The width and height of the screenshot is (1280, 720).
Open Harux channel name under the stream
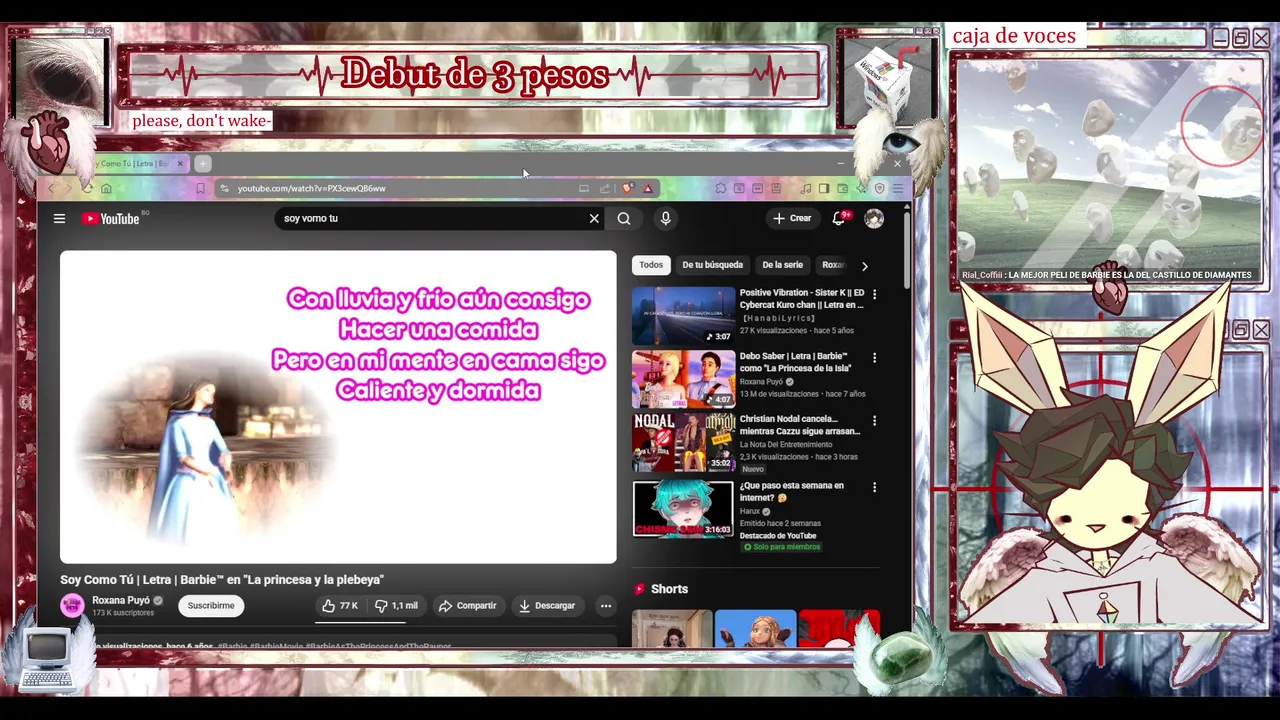point(750,511)
